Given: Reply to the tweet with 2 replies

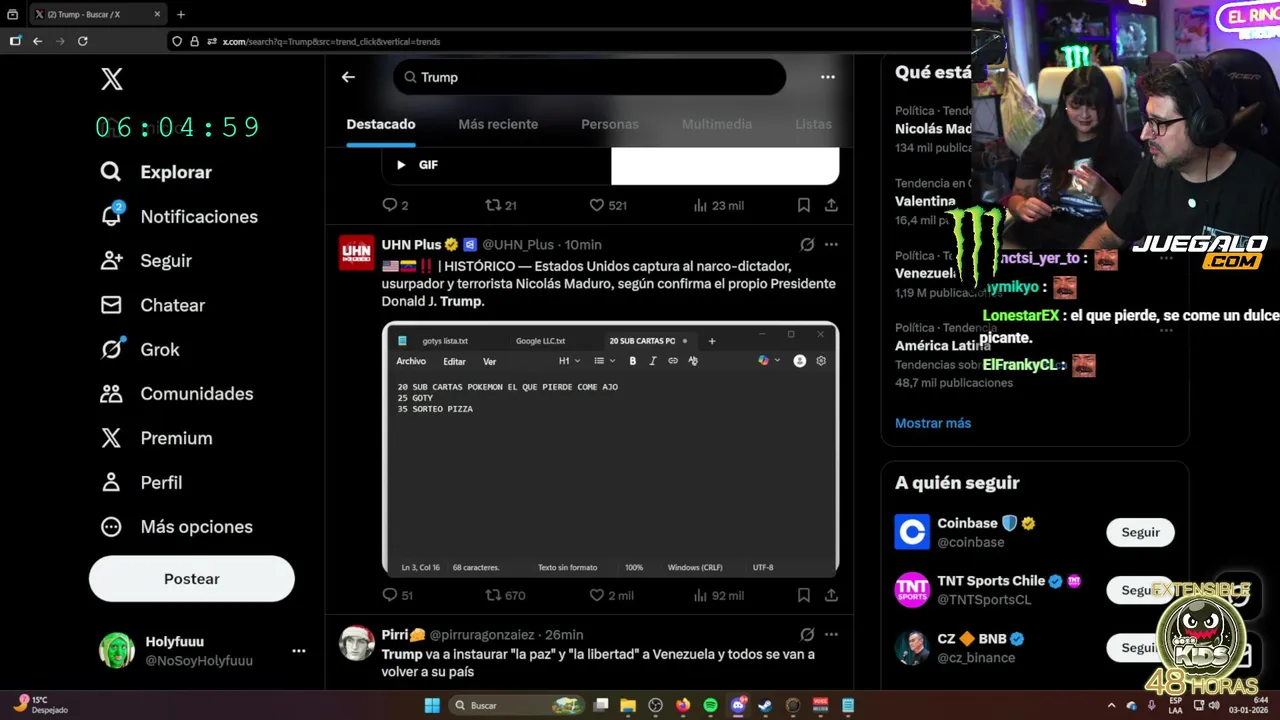Looking at the screenshot, I should pos(395,205).
